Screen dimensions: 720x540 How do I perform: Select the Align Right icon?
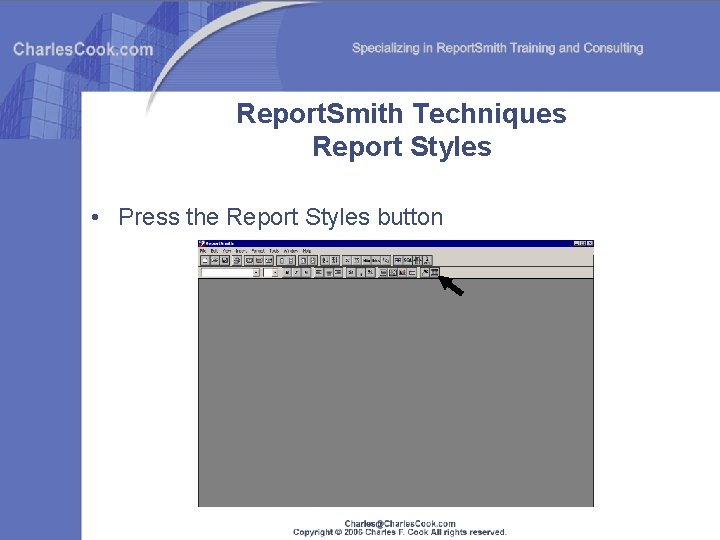tap(338, 273)
